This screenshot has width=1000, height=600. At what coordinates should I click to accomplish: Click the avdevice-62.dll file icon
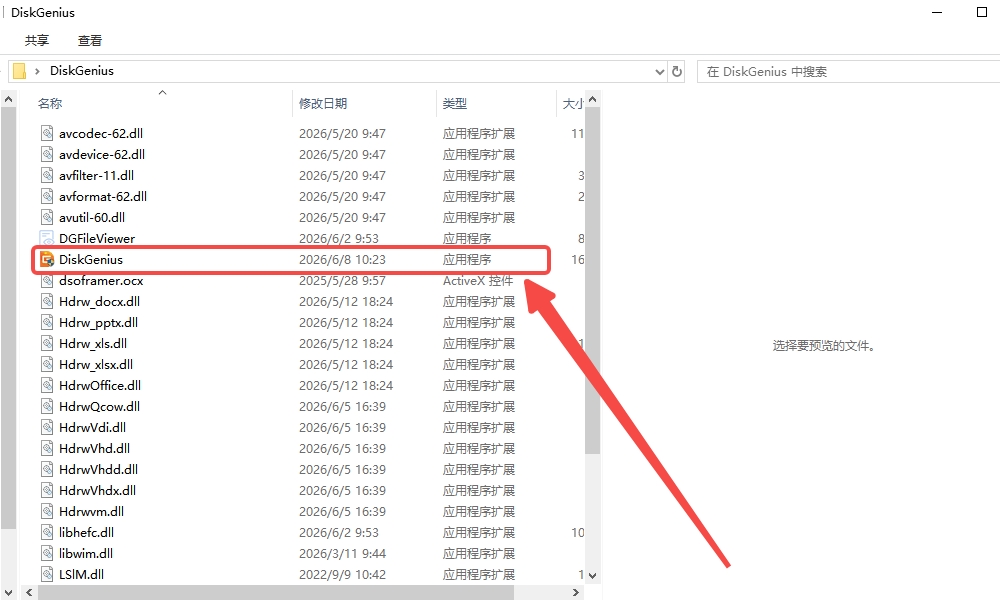point(47,154)
